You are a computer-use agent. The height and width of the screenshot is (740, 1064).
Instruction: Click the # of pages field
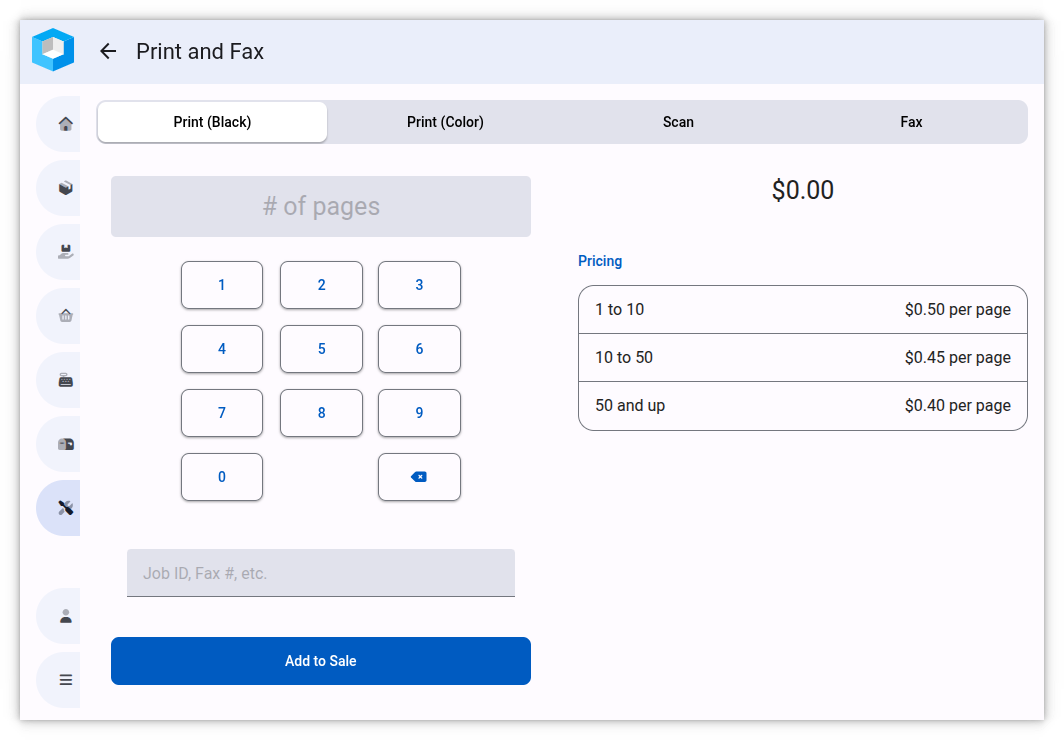(320, 207)
